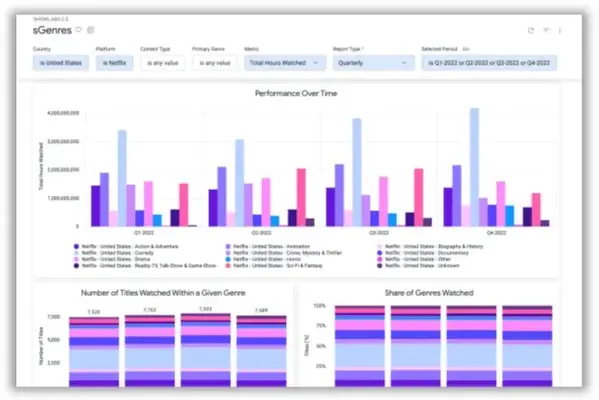
Task: Click the last stacked bar in Share of Genres chart
Action: tap(527, 346)
